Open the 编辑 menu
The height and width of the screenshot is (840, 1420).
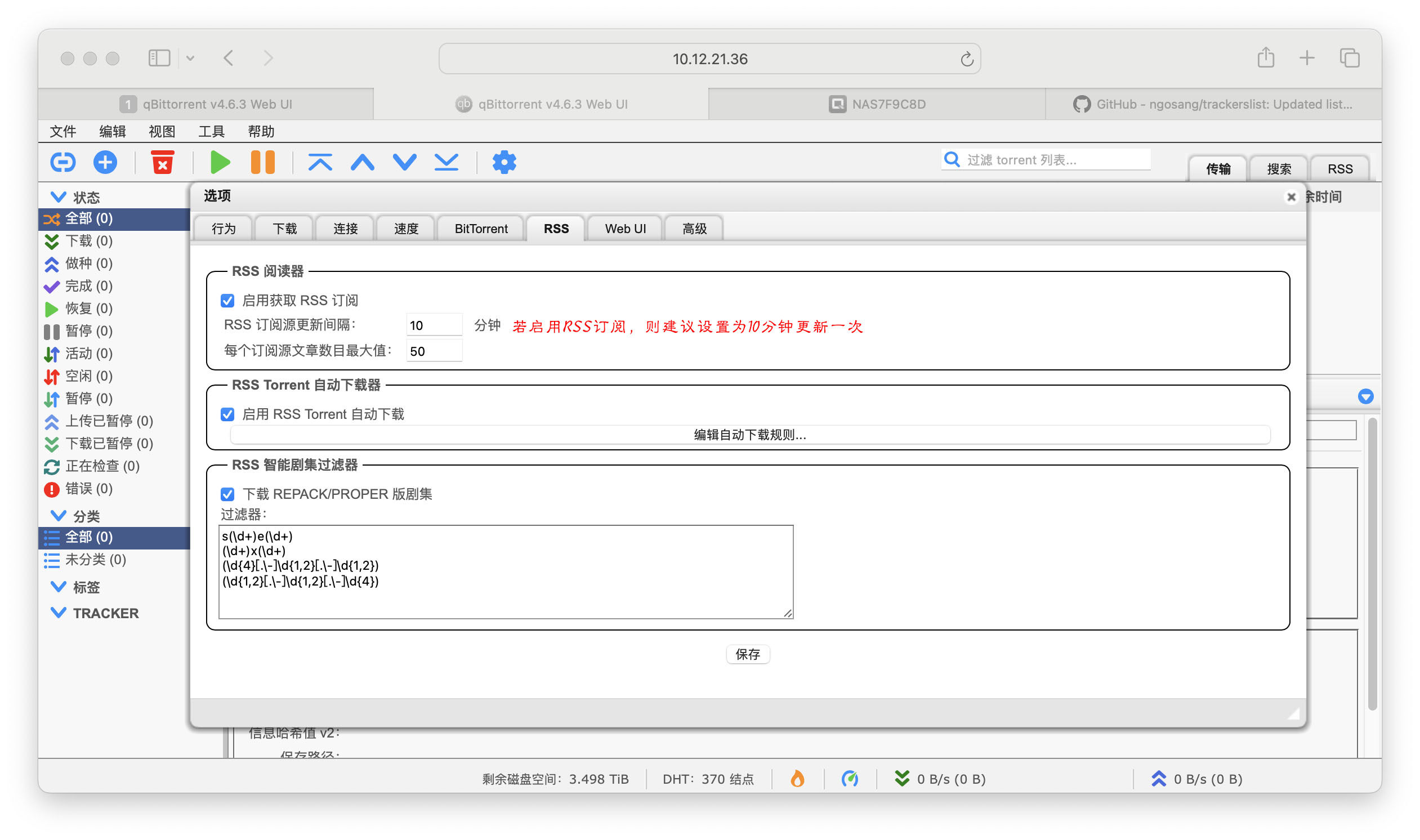click(x=112, y=131)
